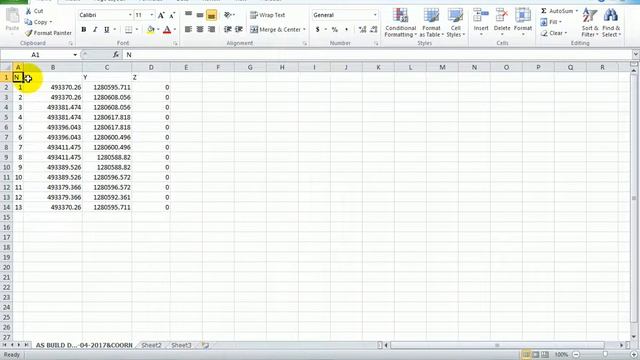
Task: Enable Wrap Text
Action: [267, 15]
